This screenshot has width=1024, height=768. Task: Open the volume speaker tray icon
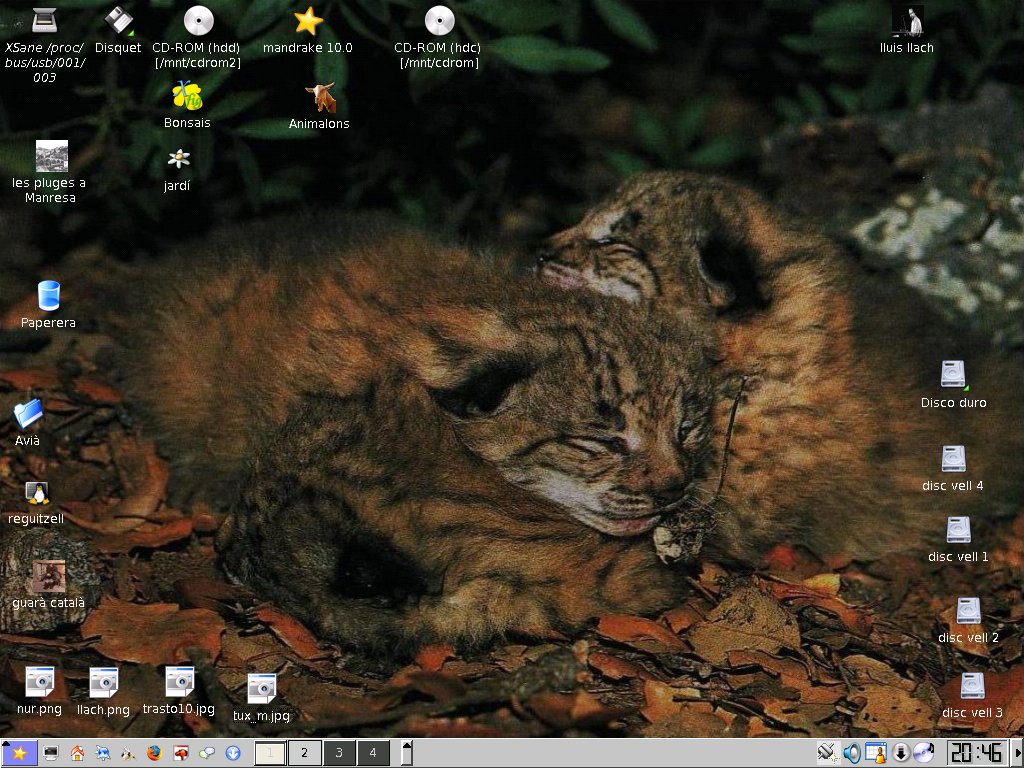pos(852,753)
